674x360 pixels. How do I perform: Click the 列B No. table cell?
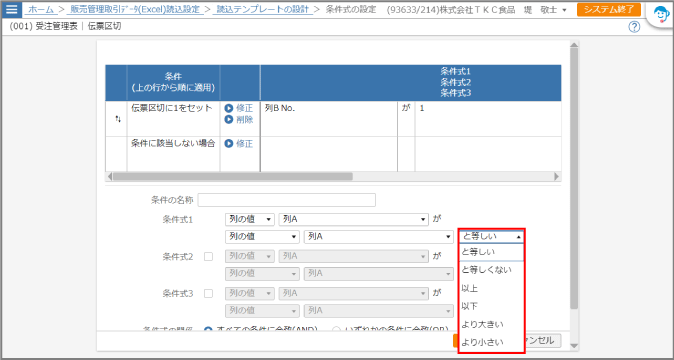click(x=329, y=119)
